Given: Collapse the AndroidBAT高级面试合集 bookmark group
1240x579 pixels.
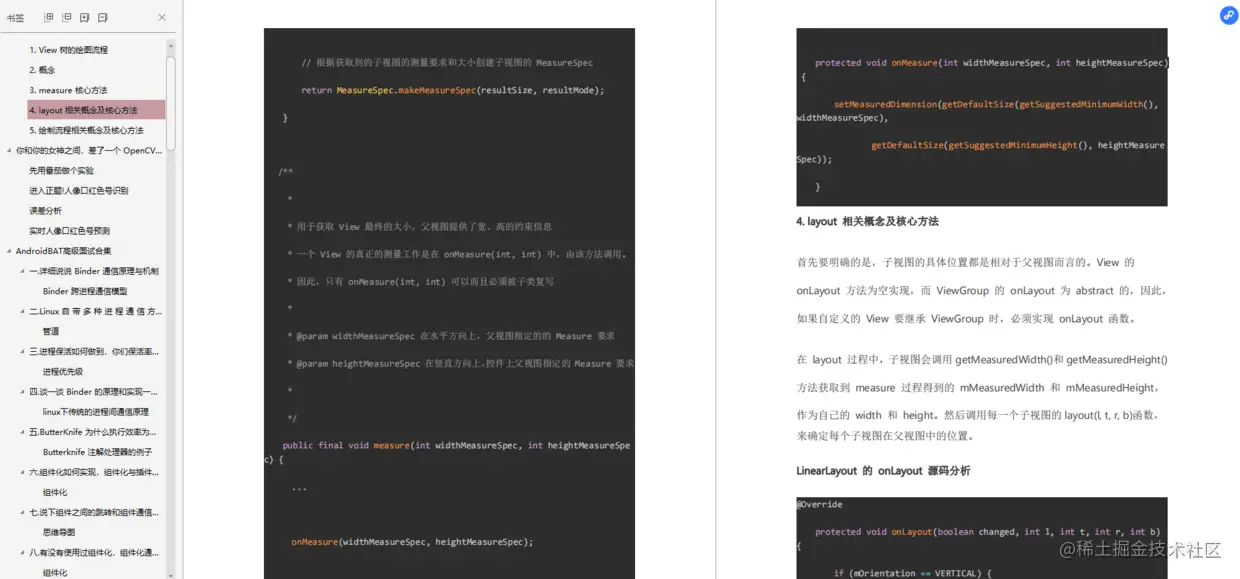Looking at the screenshot, I should coord(9,251).
